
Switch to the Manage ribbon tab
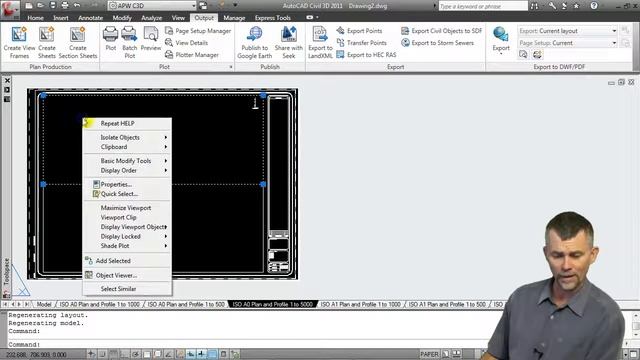pos(234,18)
